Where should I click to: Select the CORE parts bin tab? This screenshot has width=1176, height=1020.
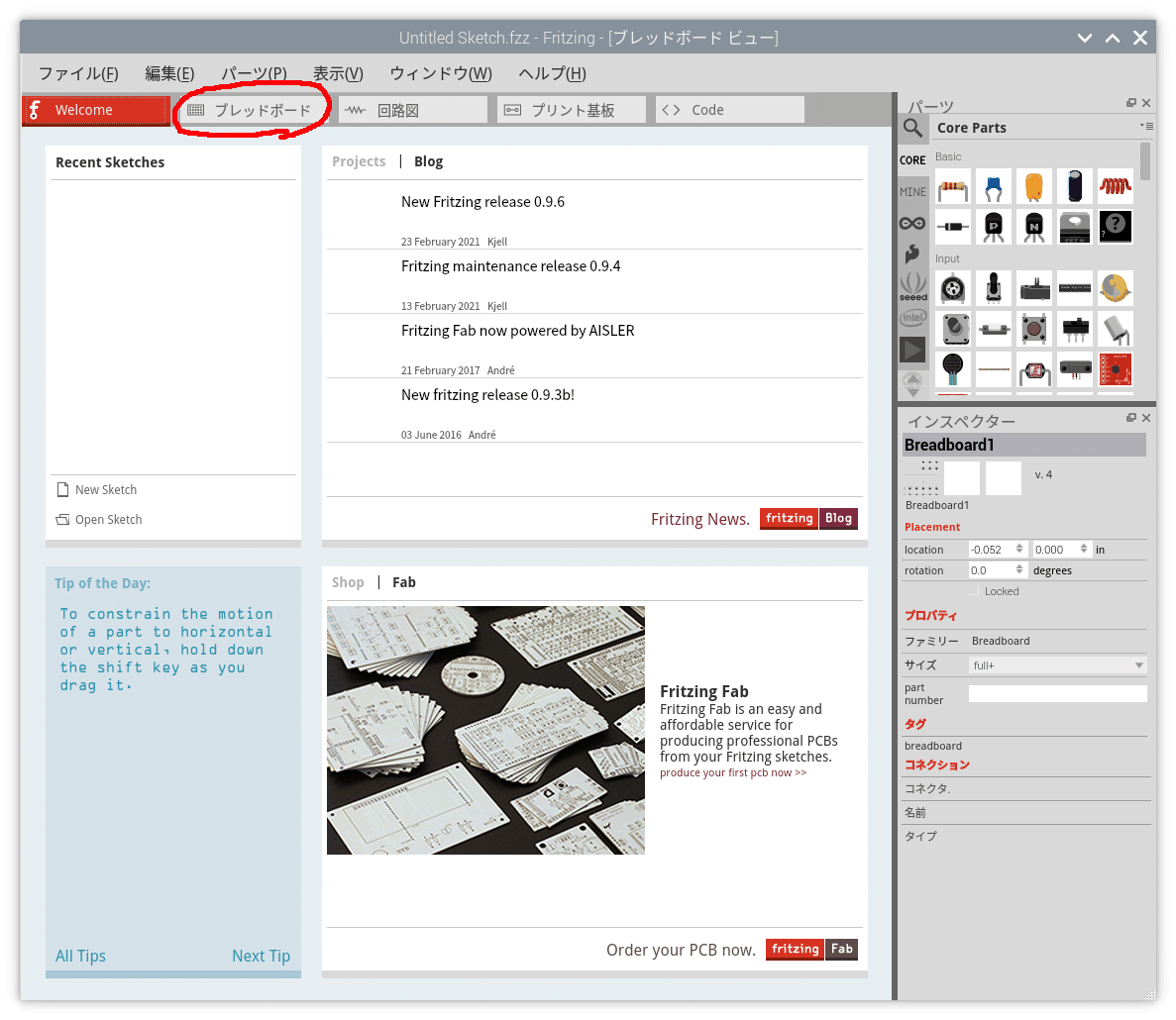(x=912, y=160)
